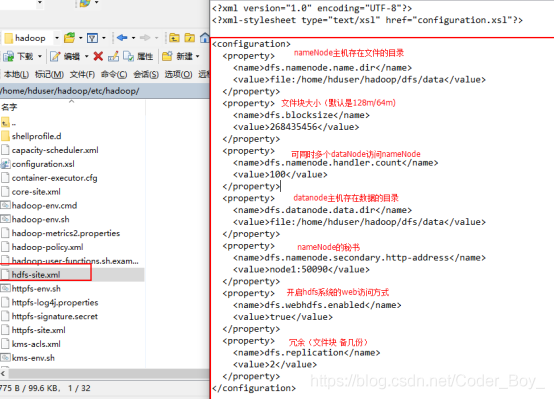Open 属性 properties for selected file

(x=138, y=56)
